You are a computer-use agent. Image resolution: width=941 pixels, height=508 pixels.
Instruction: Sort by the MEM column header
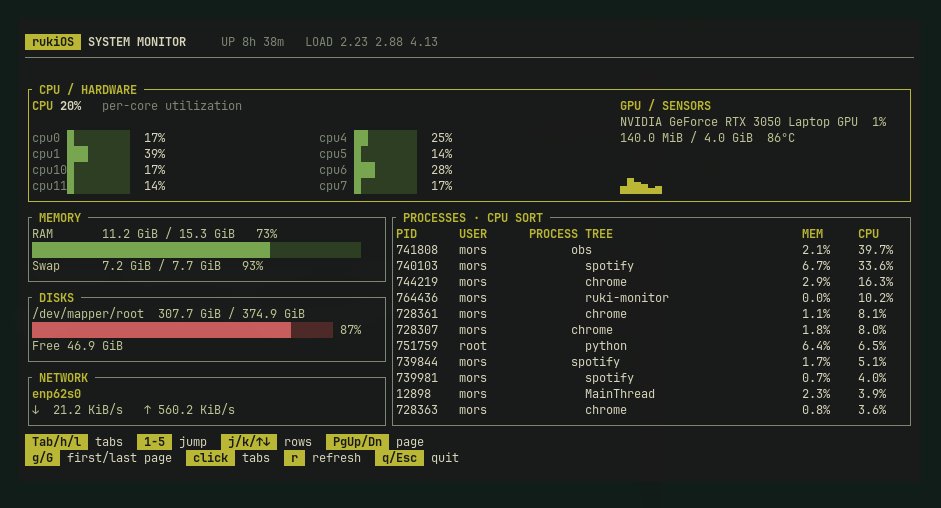tap(813, 234)
